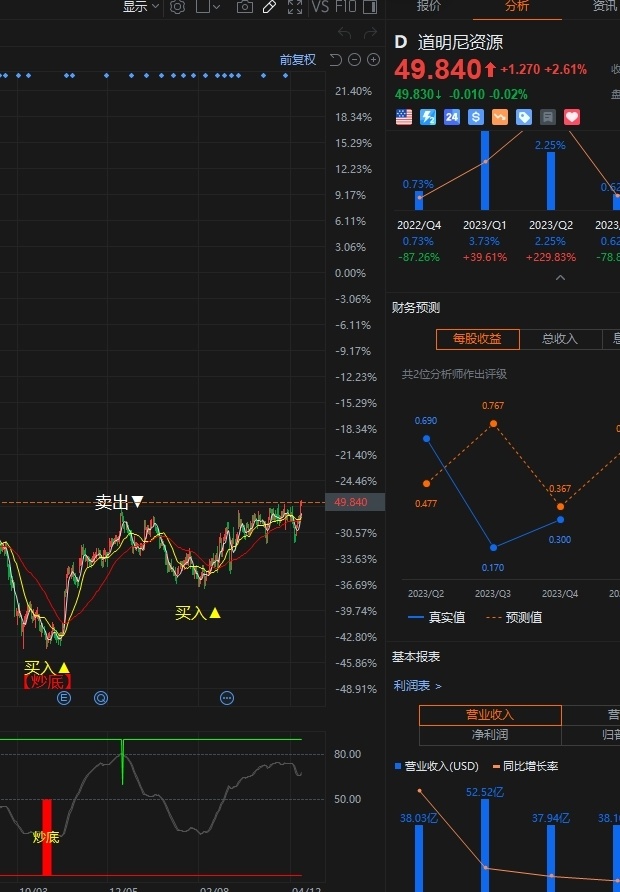
Task: Select the 总收入 total revenue tab
Action: tap(560, 339)
